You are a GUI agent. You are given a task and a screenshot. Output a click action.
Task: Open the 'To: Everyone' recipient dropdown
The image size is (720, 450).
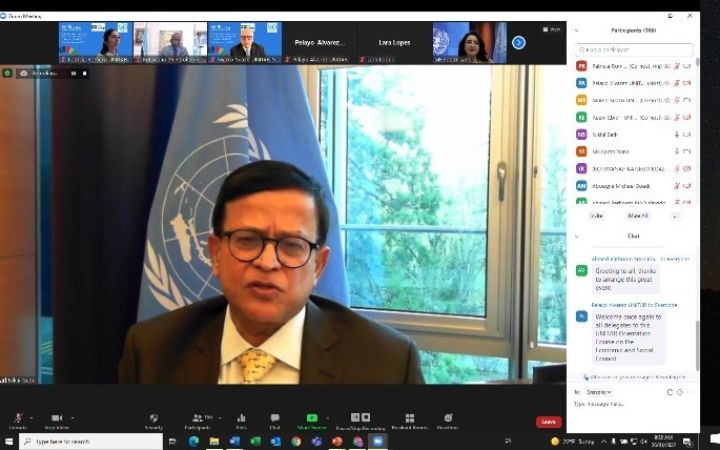(x=598, y=392)
